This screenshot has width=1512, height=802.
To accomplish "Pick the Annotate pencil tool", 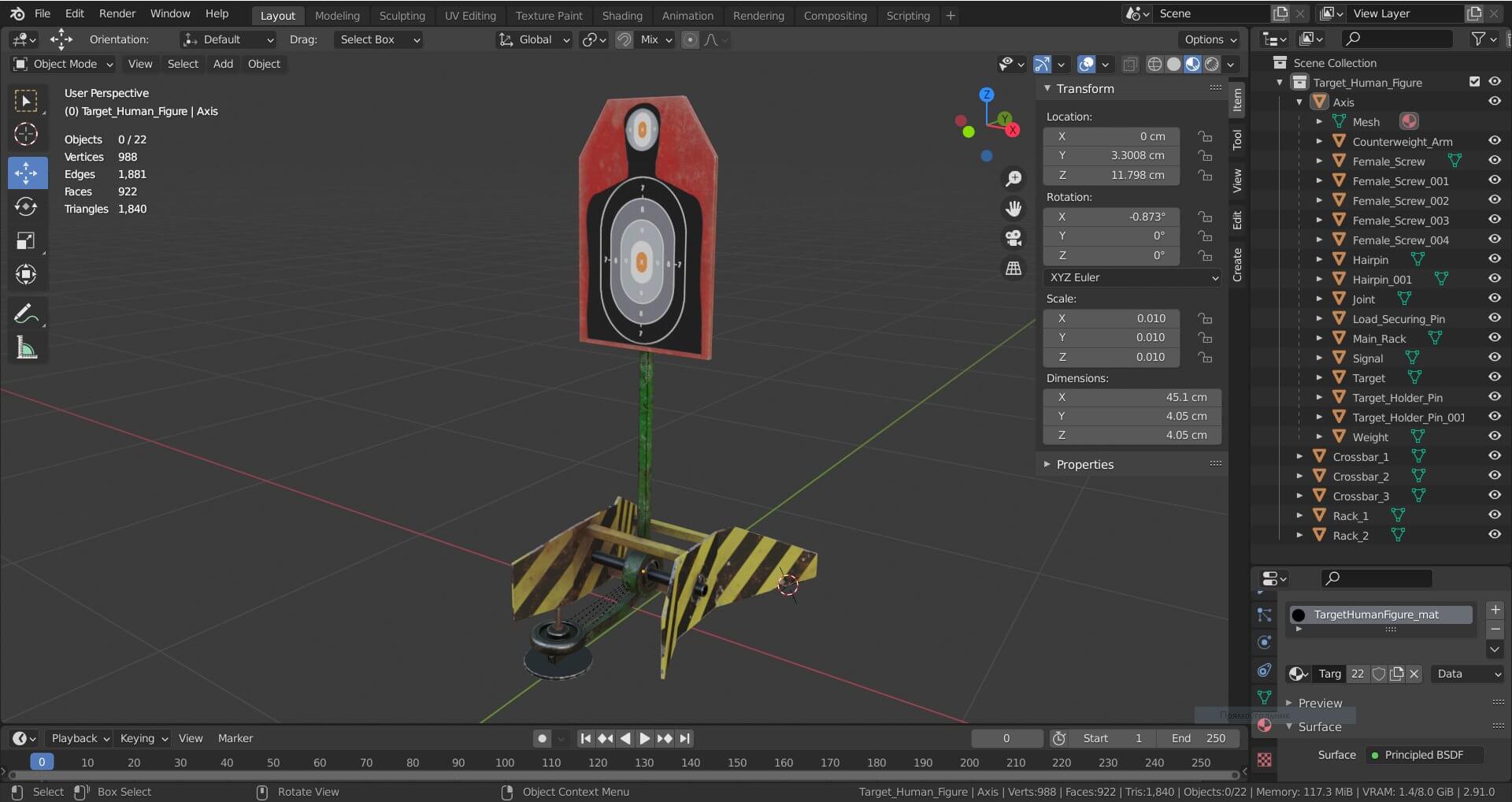I will [x=26, y=314].
